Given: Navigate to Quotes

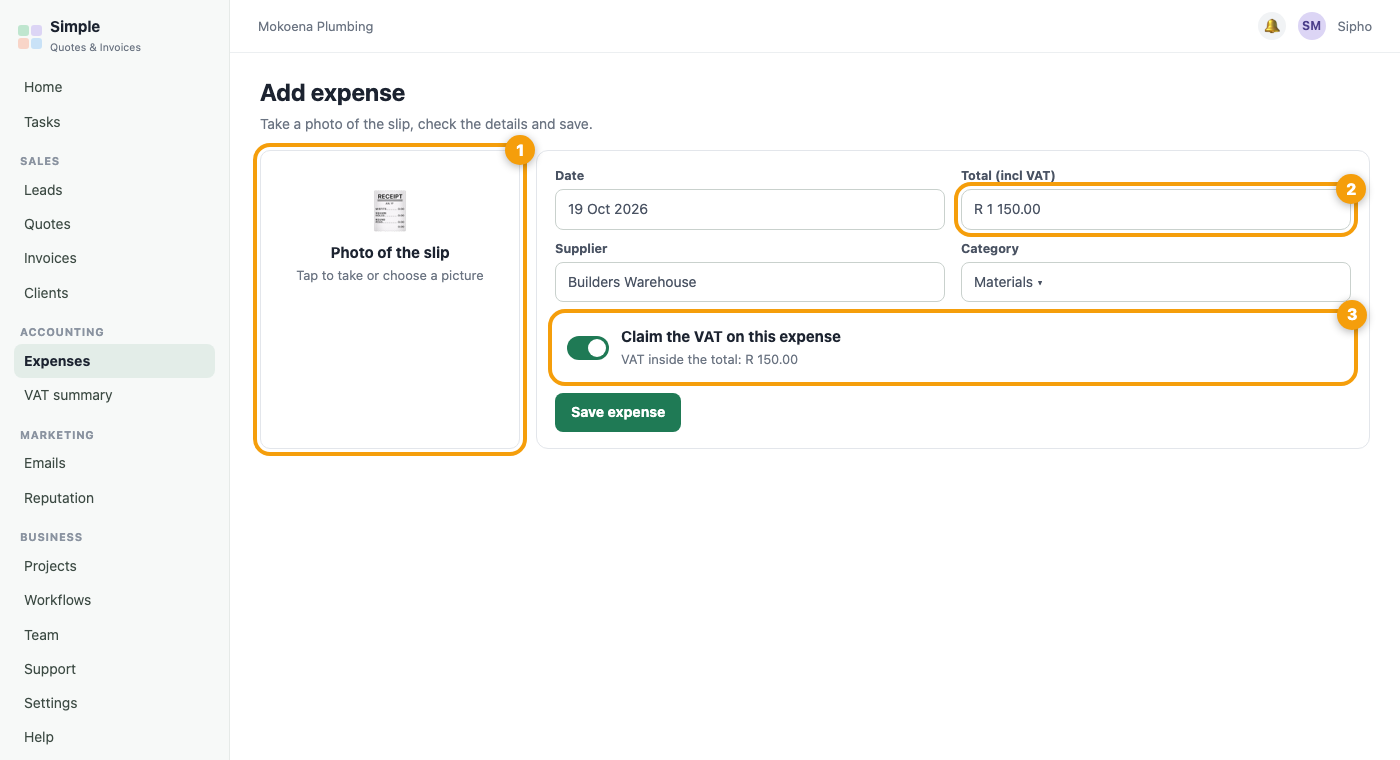Looking at the screenshot, I should (x=114, y=224).
